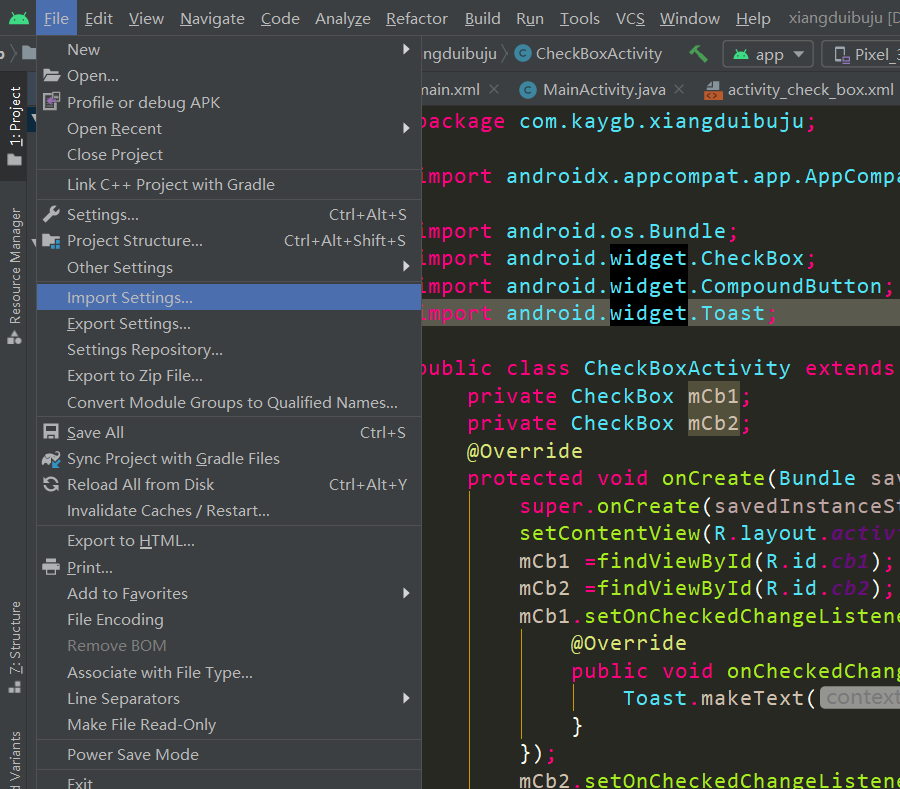
Task: Close the main.xml editor tab
Action: pos(493,90)
